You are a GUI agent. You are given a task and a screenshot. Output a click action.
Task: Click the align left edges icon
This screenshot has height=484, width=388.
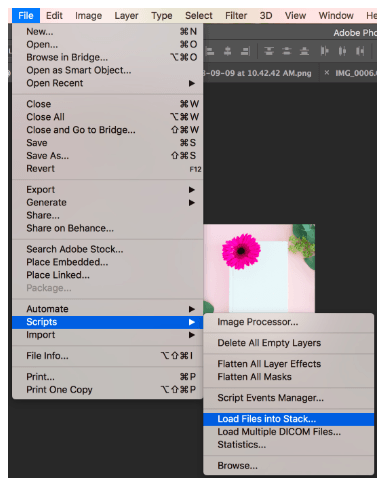point(210,51)
